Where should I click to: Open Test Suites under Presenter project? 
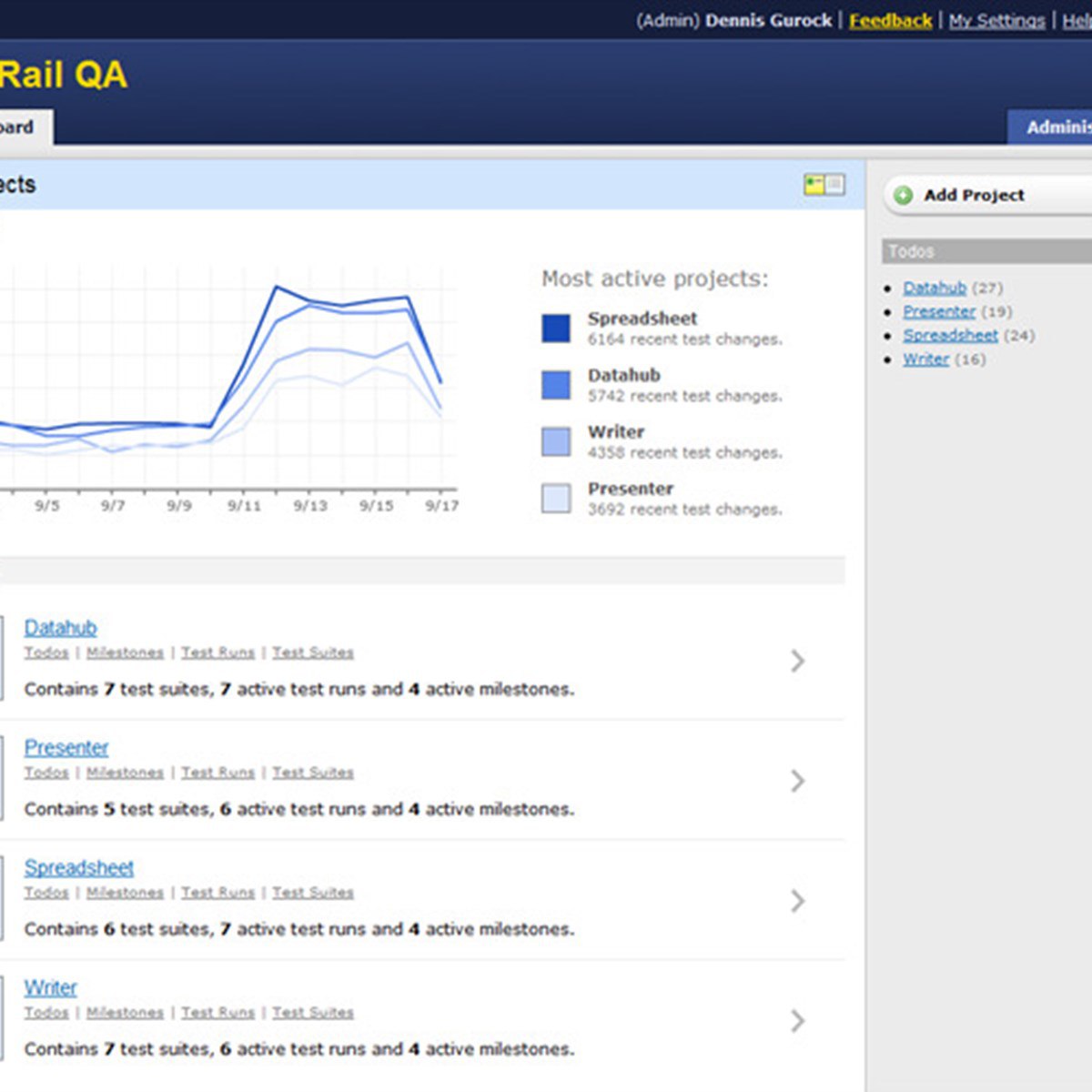[x=312, y=773]
